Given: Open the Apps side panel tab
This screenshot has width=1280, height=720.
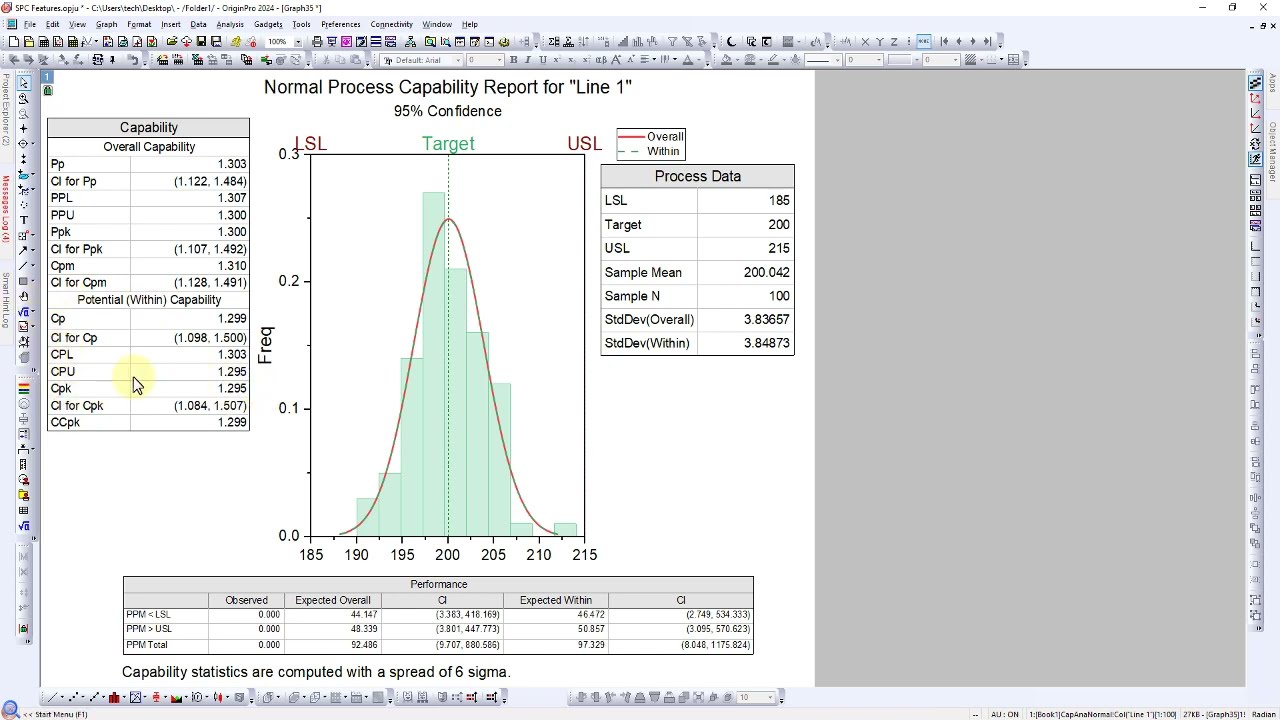Looking at the screenshot, I should pyautogui.click(x=1273, y=82).
